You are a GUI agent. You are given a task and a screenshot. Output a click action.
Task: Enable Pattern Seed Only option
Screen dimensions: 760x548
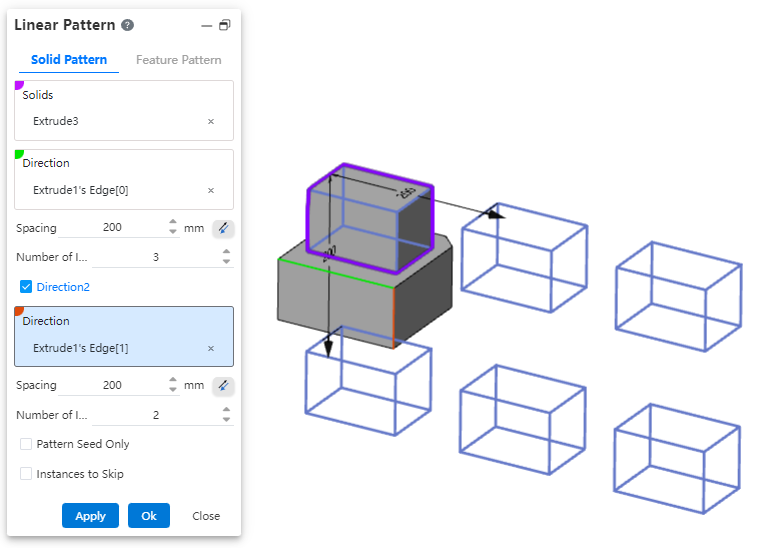click(x=26, y=444)
